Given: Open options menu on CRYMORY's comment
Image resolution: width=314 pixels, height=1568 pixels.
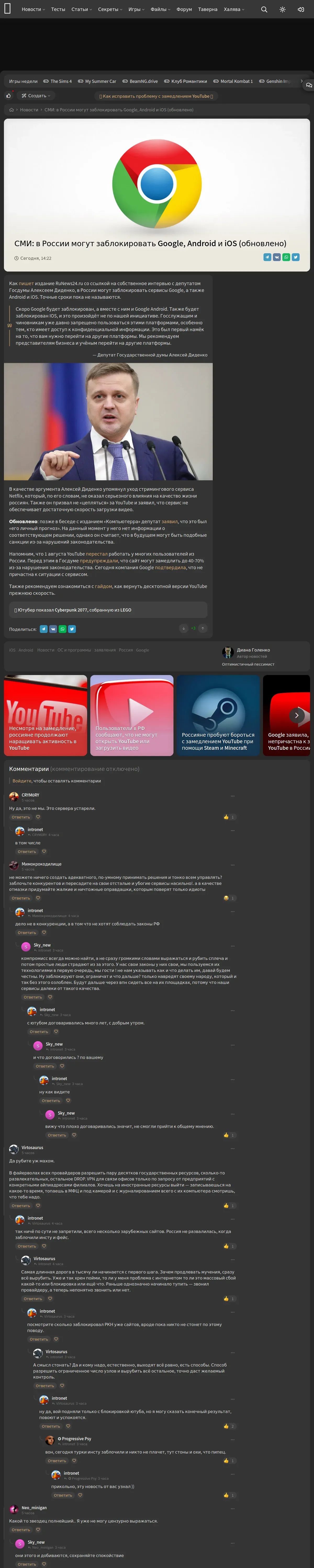Looking at the screenshot, I should click(233, 796).
